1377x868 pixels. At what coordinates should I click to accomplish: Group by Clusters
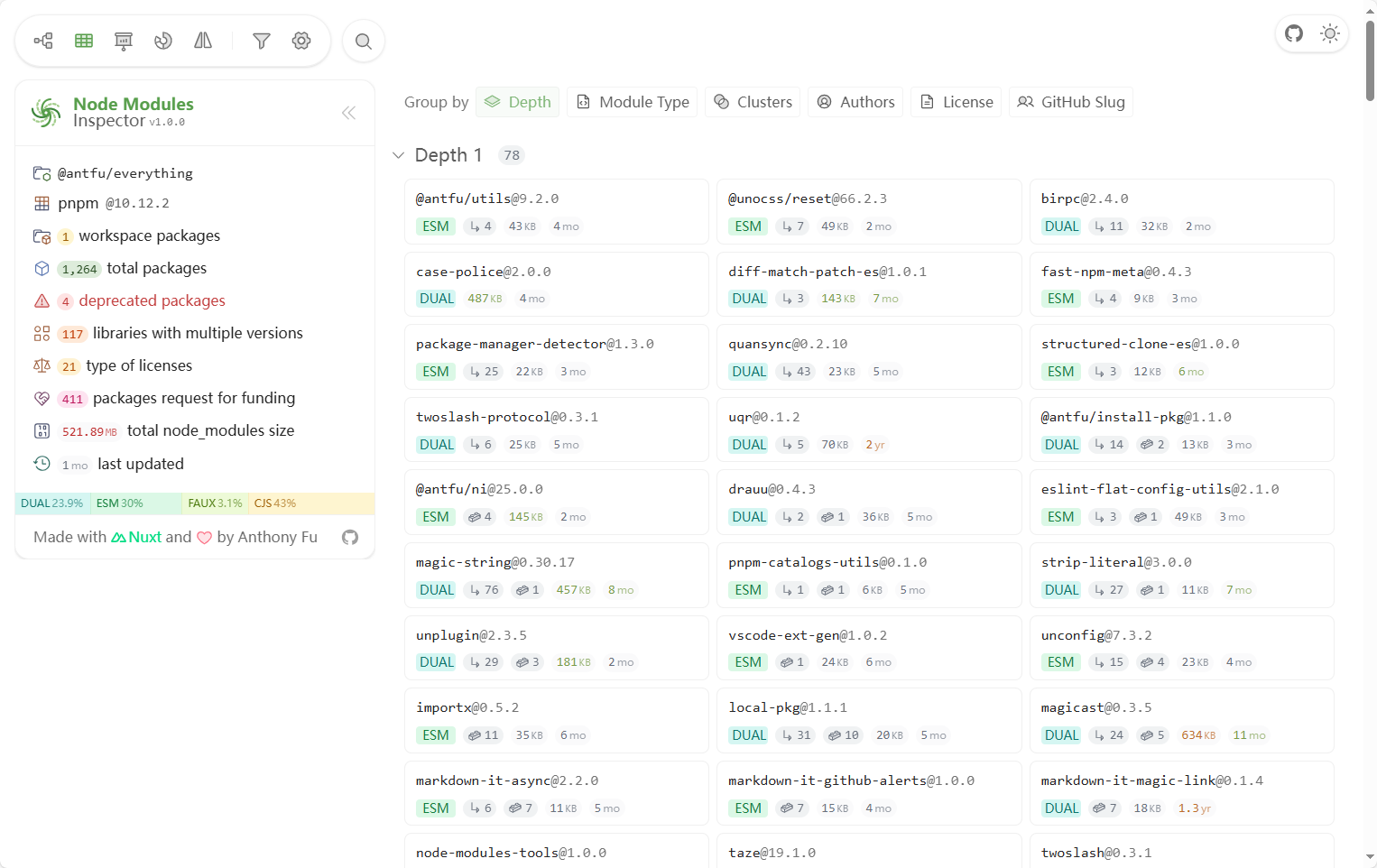(753, 102)
